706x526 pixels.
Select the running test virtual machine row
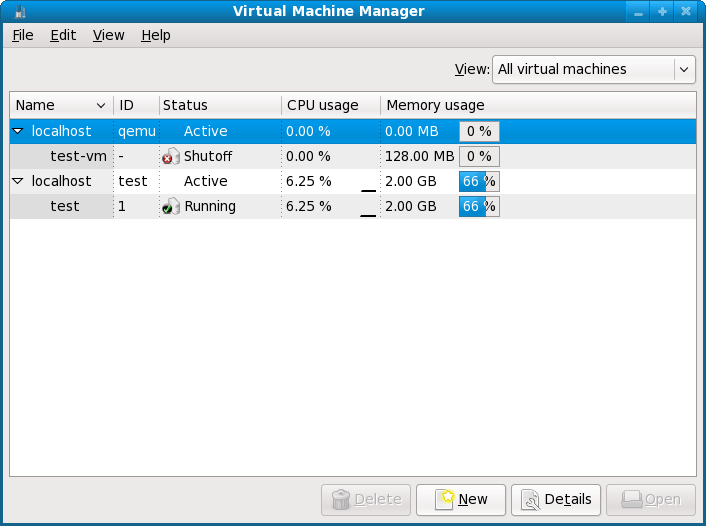(65, 206)
